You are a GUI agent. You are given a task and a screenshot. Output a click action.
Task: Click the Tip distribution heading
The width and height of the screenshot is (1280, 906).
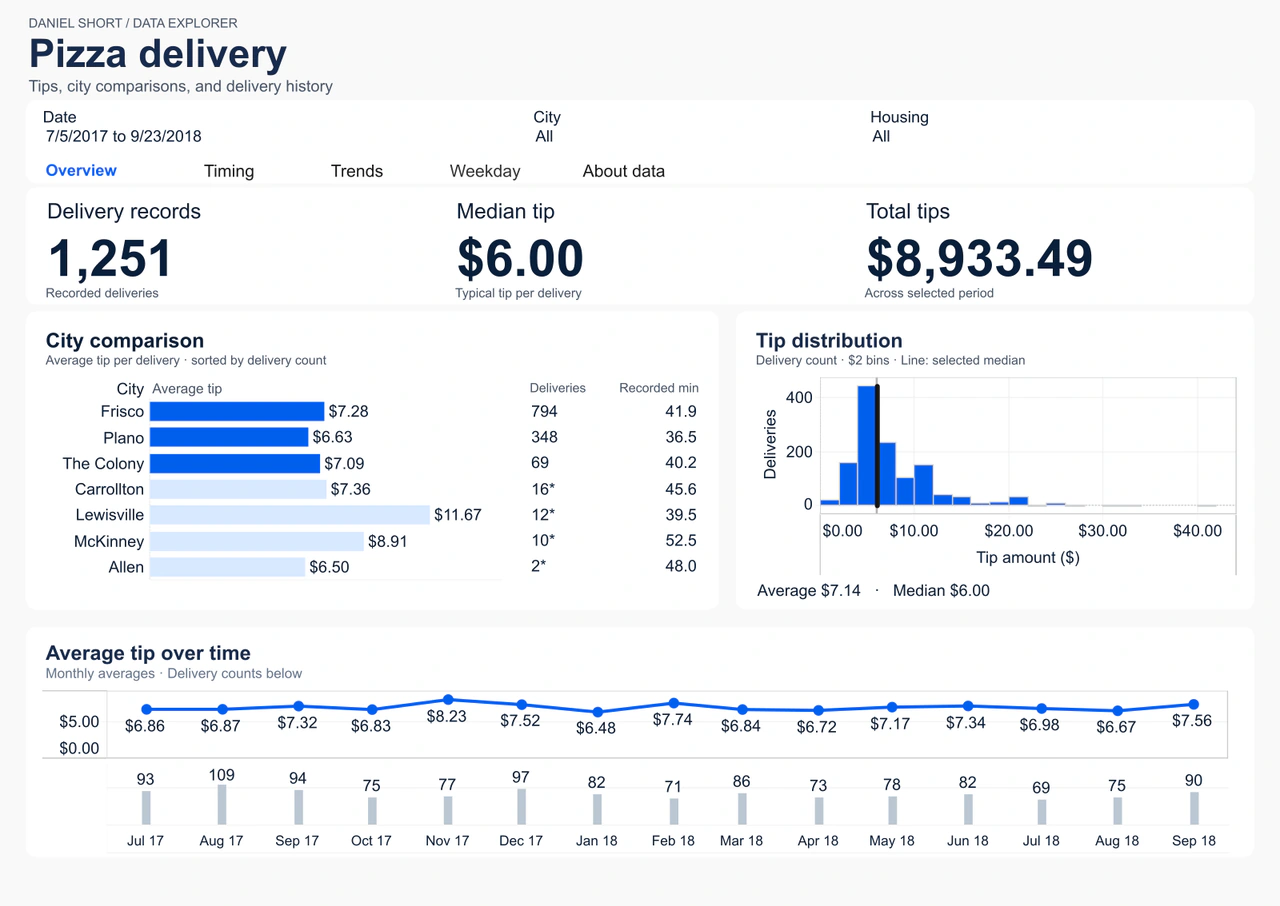click(829, 341)
